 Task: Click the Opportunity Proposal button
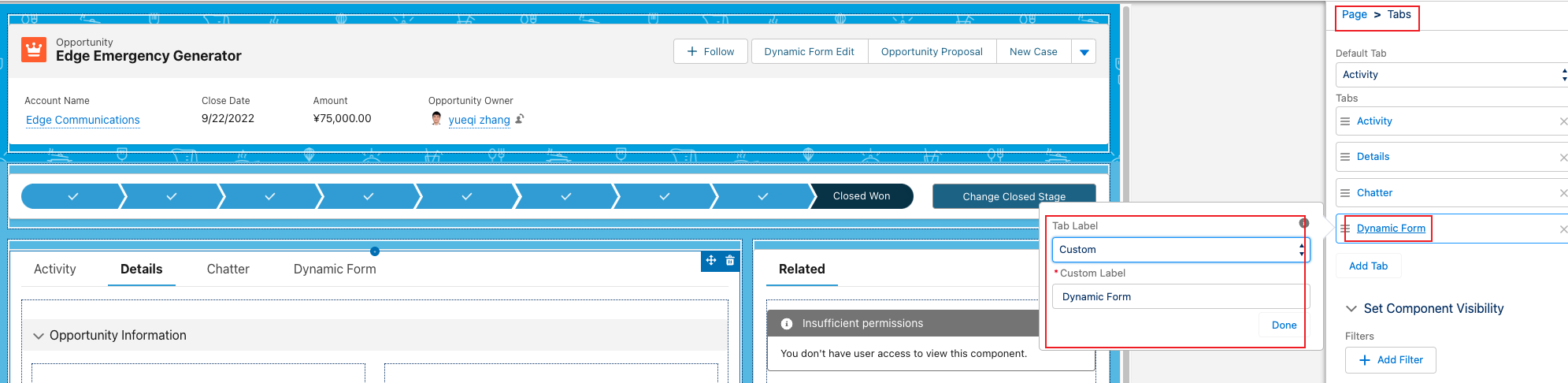pyautogui.click(x=932, y=52)
